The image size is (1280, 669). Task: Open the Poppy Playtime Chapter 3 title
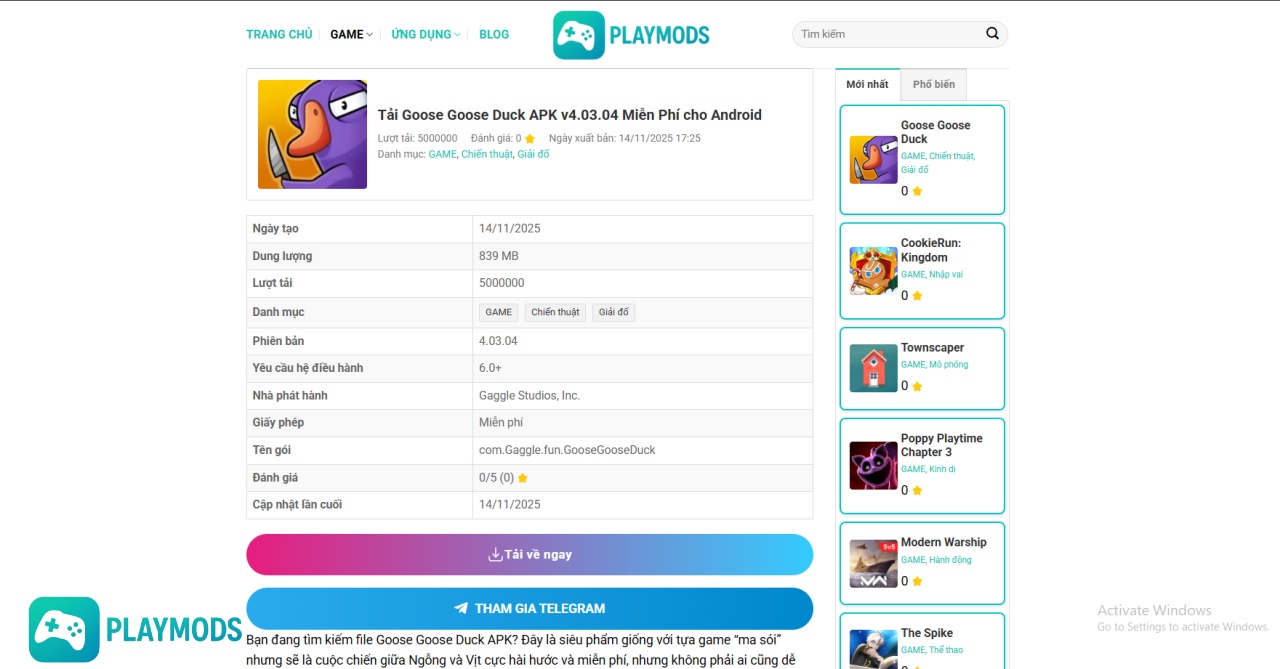942,445
